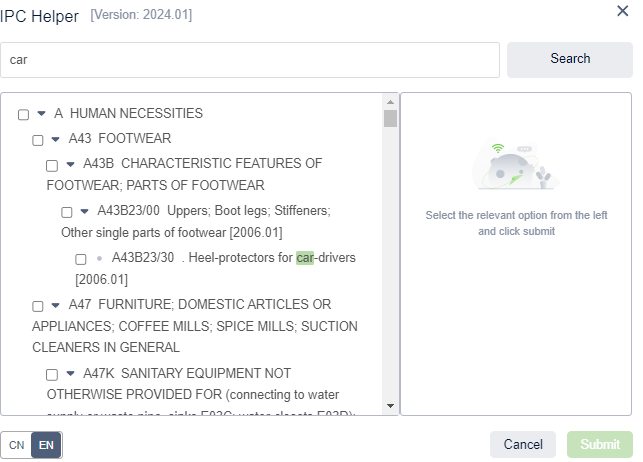
Task: Click the empty-state illustration icon
Action: coord(516,166)
